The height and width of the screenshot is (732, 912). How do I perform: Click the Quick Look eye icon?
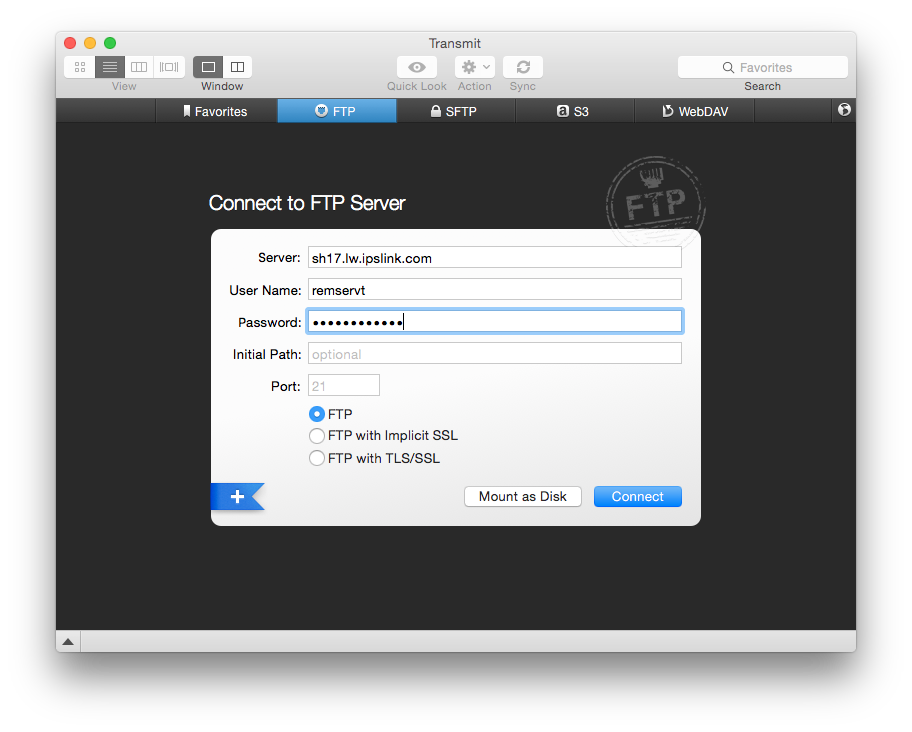417,67
